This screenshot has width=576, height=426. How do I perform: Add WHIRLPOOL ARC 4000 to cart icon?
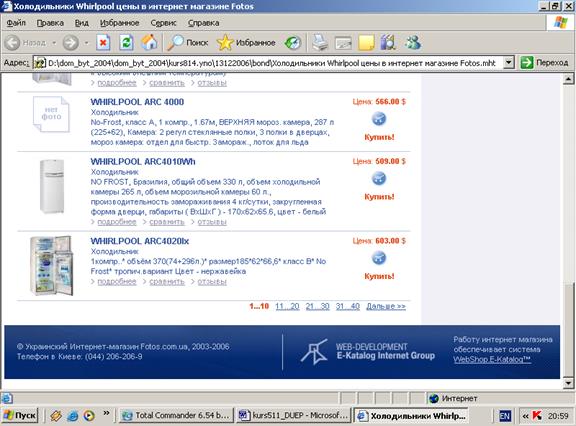point(379,119)
